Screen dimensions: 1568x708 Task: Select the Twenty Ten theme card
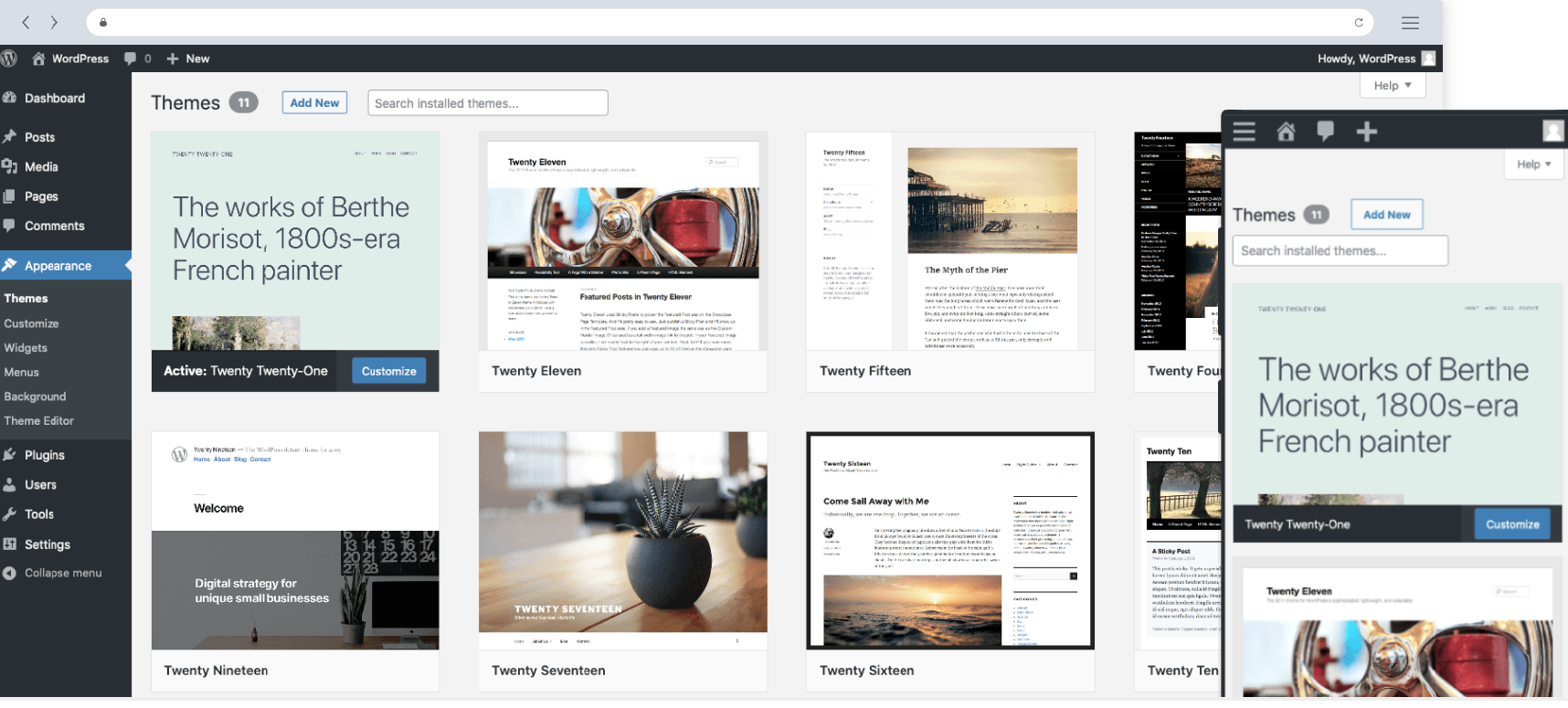click(1178, 562)
